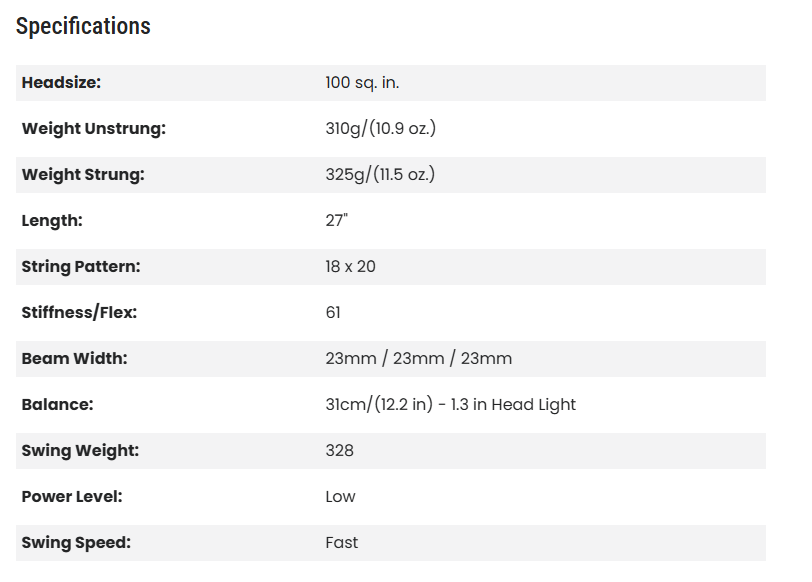
Task: Select the 100 sq. in. value
Action: coord(362,83)
